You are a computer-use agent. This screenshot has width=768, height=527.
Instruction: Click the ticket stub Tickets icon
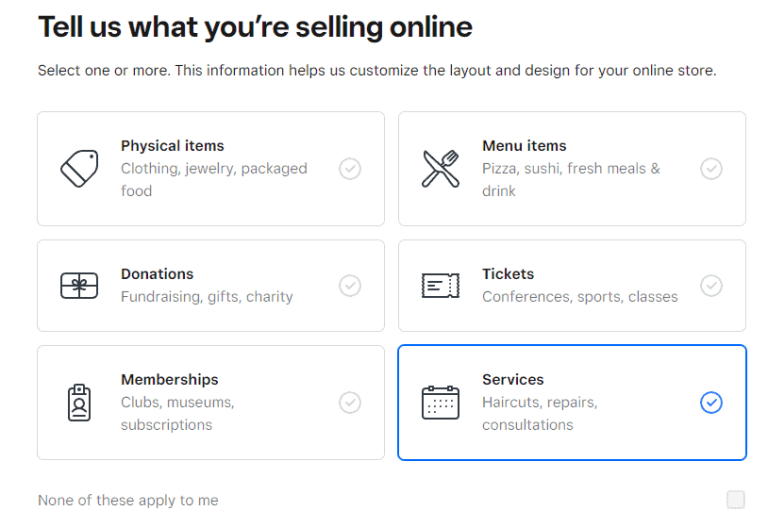click(441, 286)
